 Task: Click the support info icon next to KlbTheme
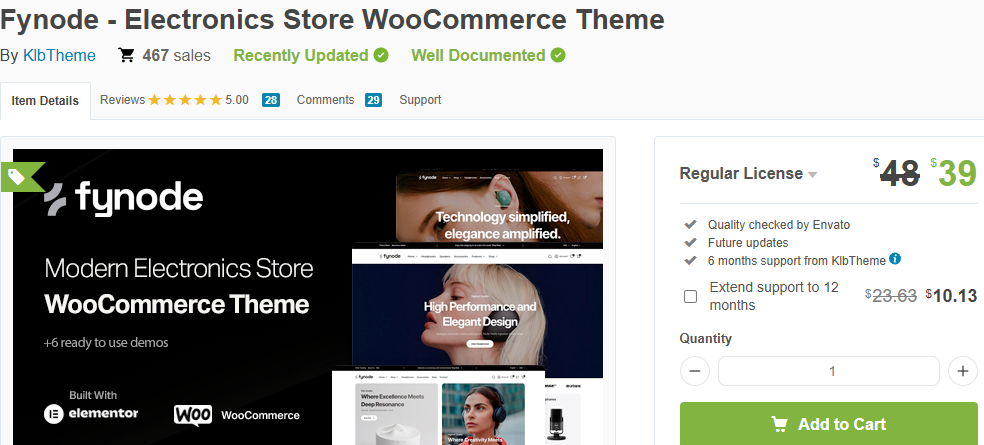pos(895,259)
